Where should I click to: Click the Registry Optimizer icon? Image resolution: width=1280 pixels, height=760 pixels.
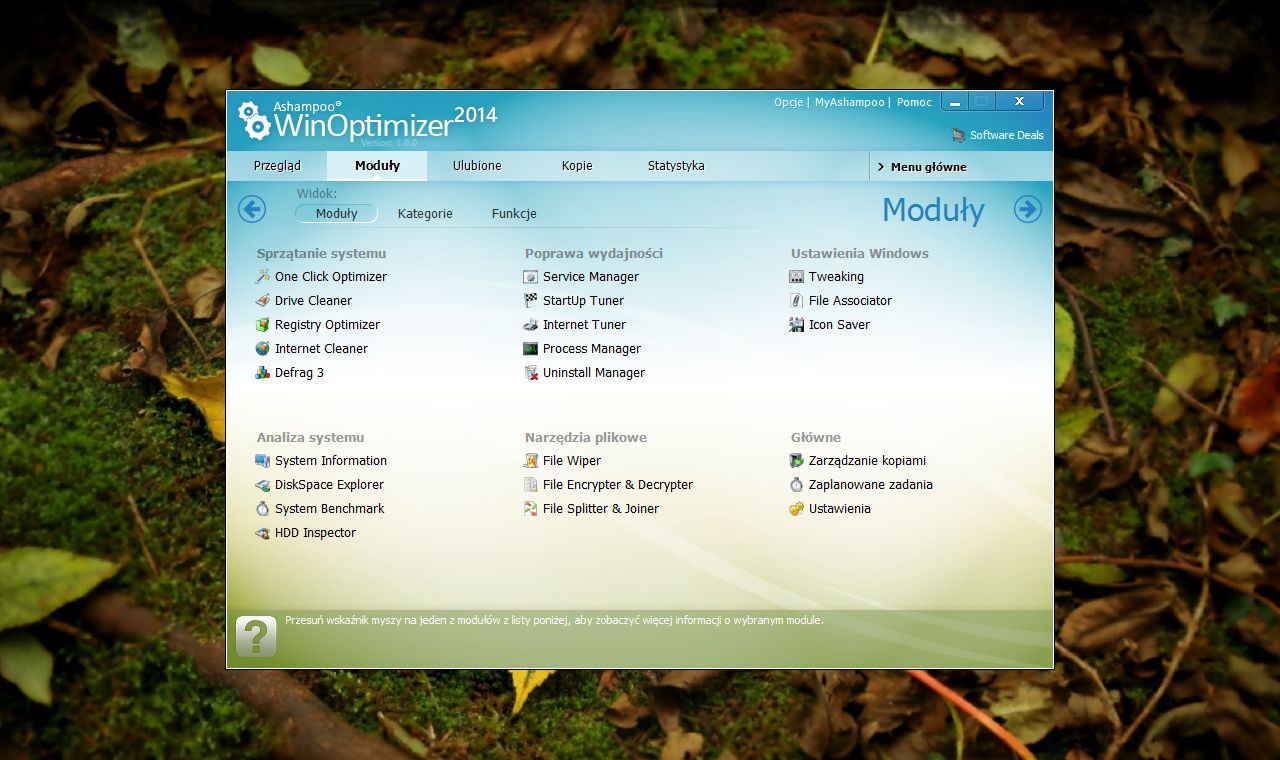(x=263, y=325)
